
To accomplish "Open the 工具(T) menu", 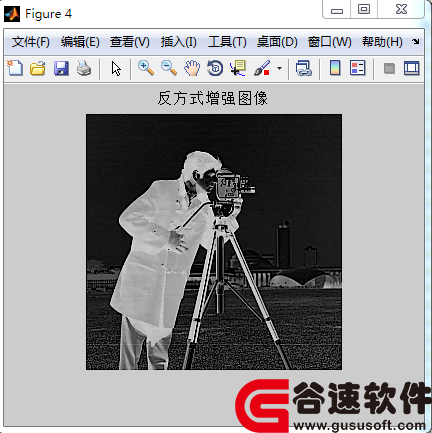I will tap(227, 42).
